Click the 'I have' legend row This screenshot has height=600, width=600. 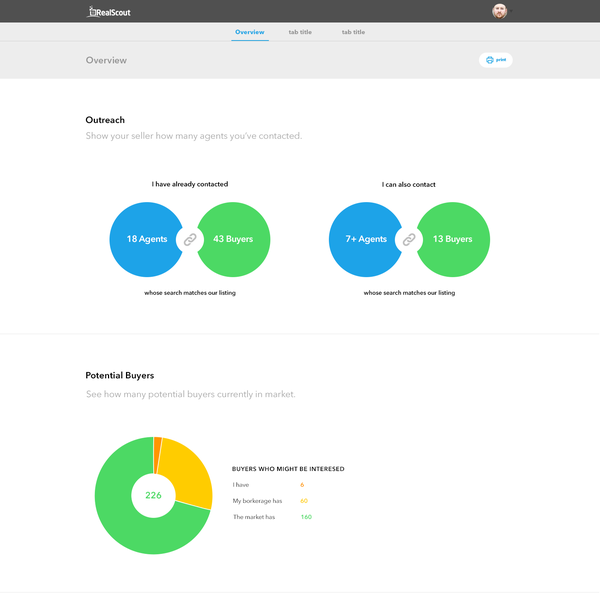coord(268,485)
